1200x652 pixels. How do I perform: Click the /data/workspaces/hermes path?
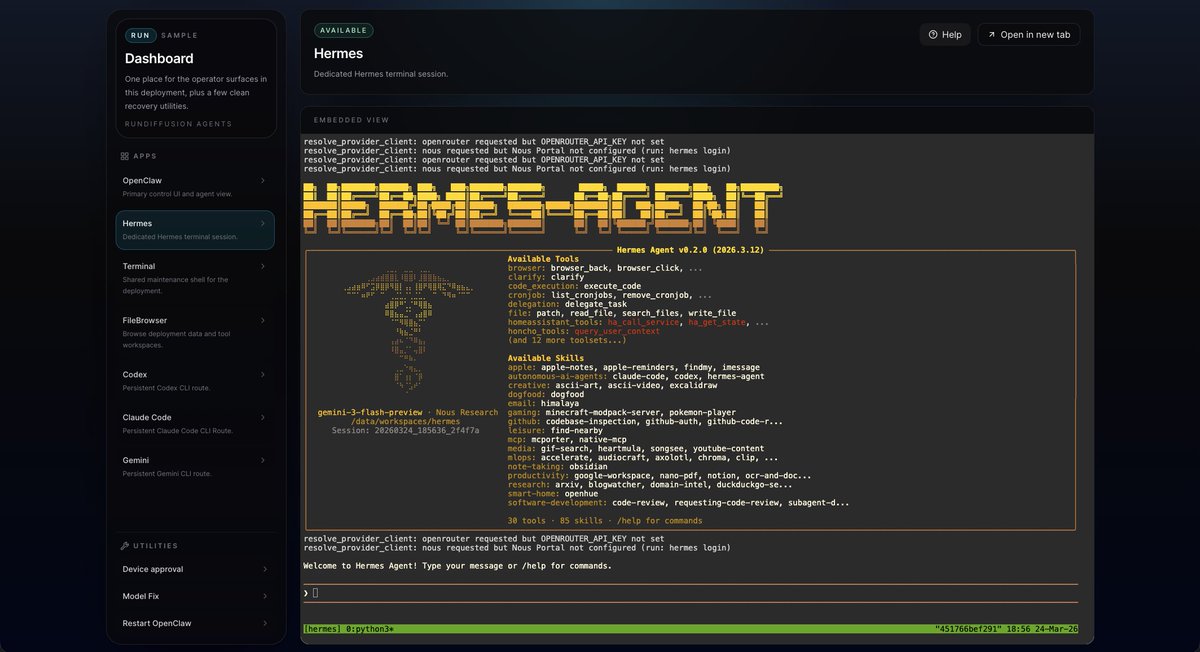click(405, 421)
